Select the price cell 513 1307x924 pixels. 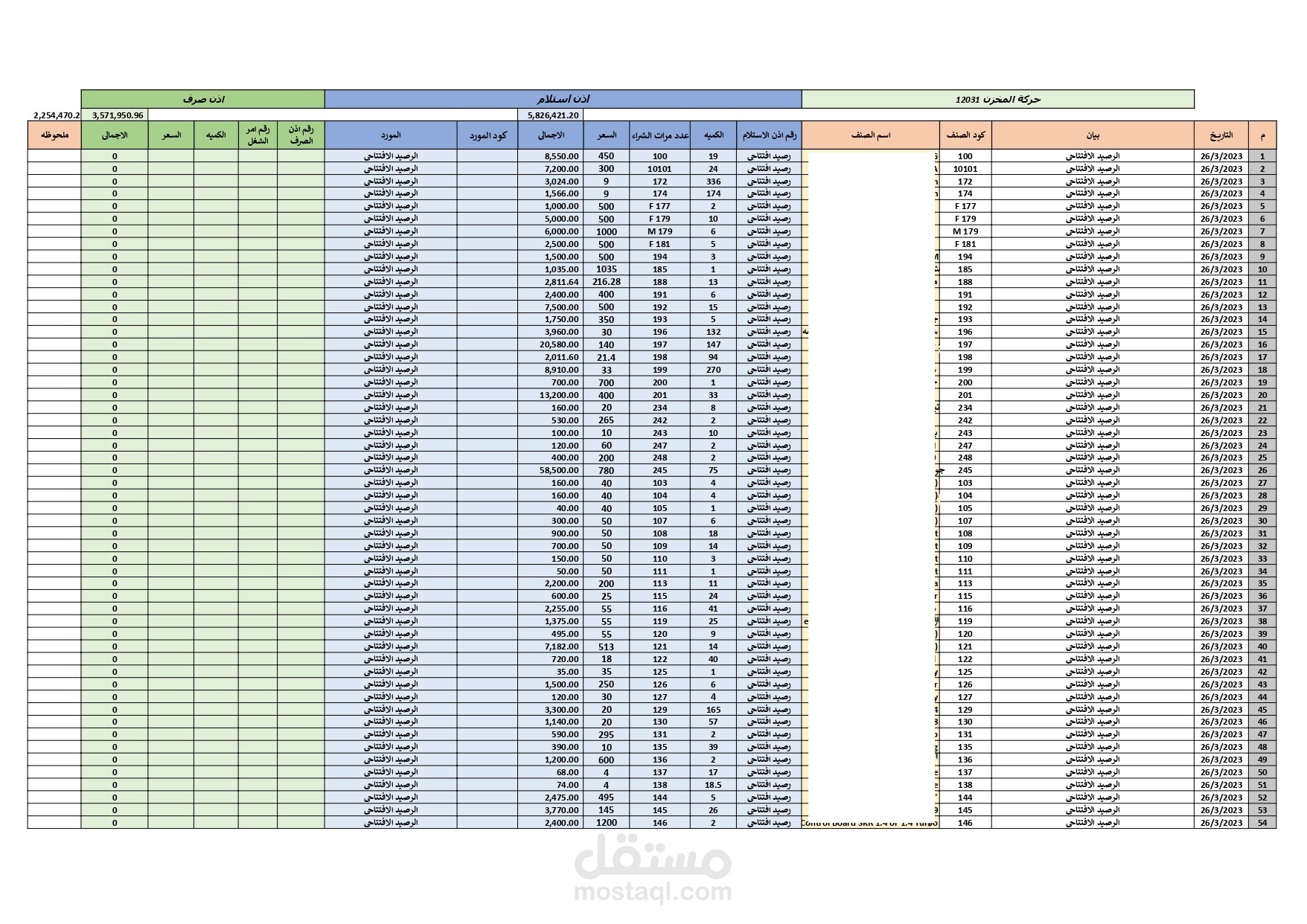click(x=607, y=647)
